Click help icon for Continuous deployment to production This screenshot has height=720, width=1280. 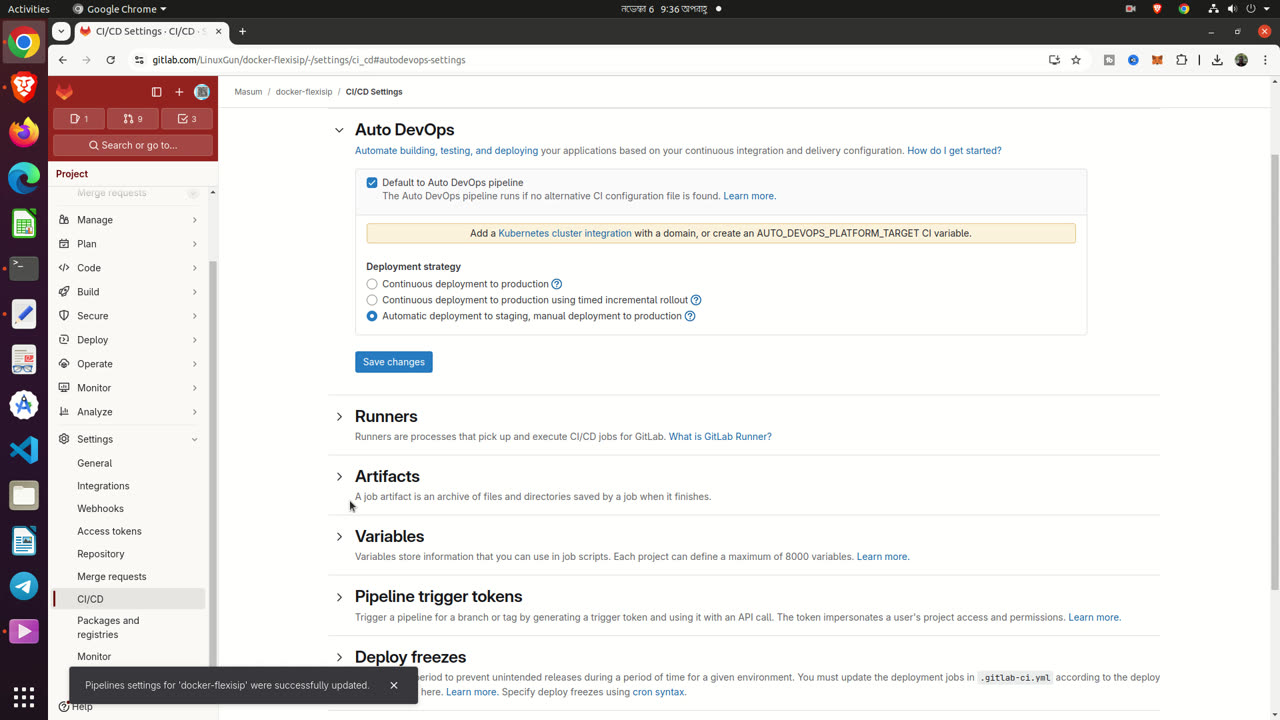[557, 284]
